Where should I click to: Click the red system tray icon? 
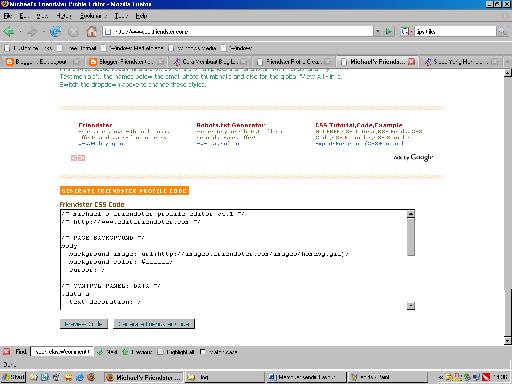coord(486,377)
